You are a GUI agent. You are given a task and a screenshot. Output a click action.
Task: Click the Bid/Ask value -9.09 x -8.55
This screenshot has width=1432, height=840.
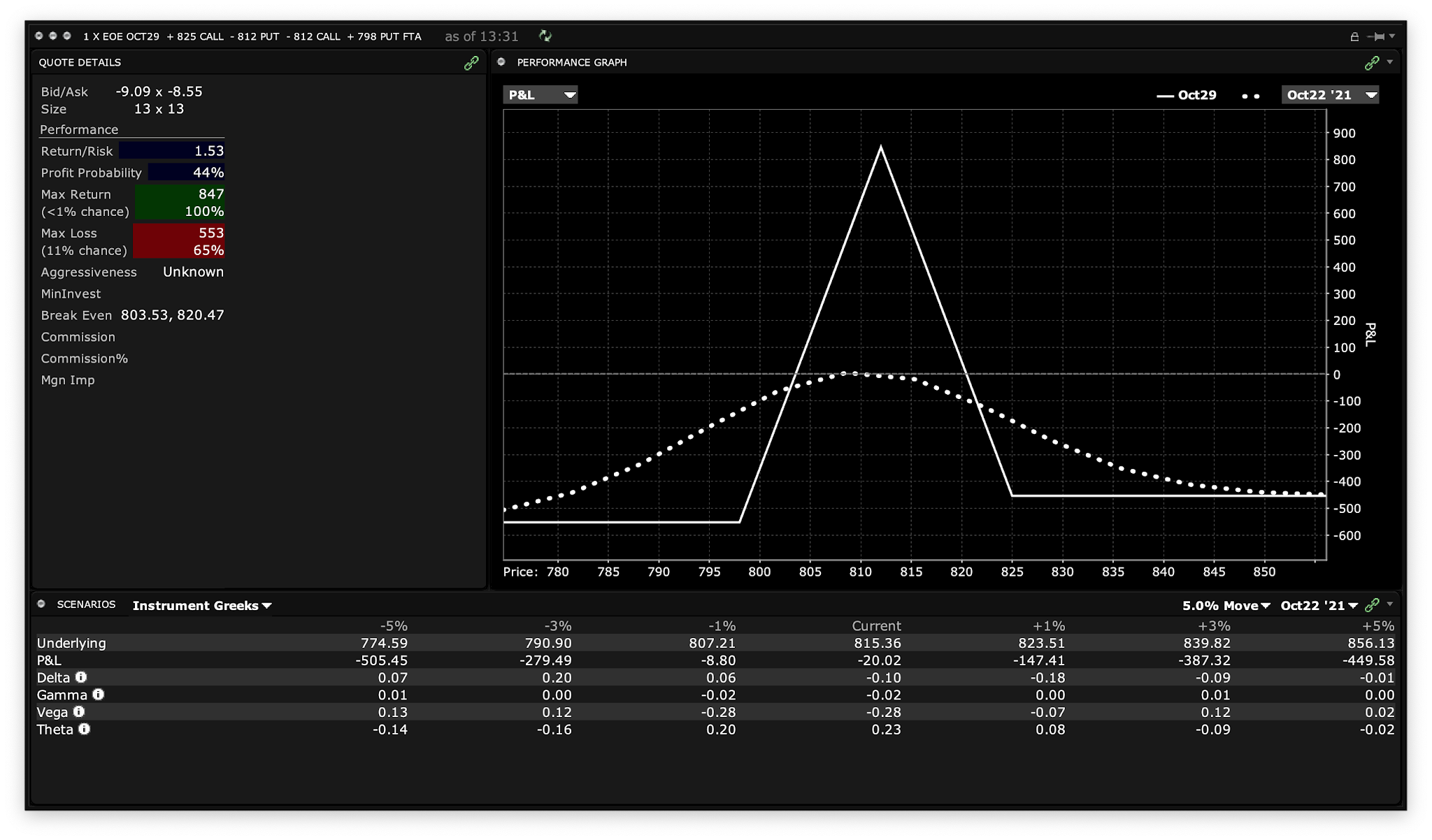159,92
